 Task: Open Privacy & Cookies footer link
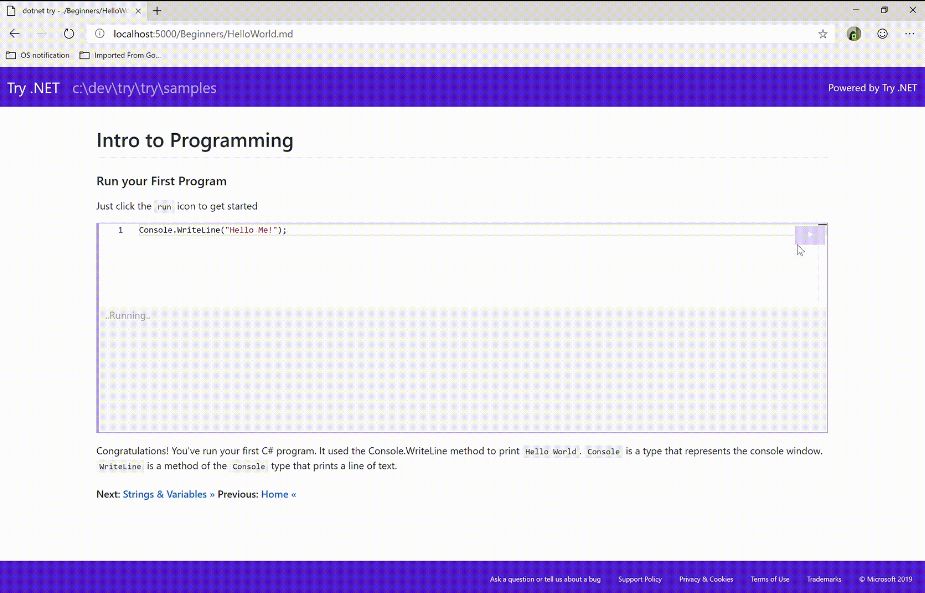pos(706,579)
